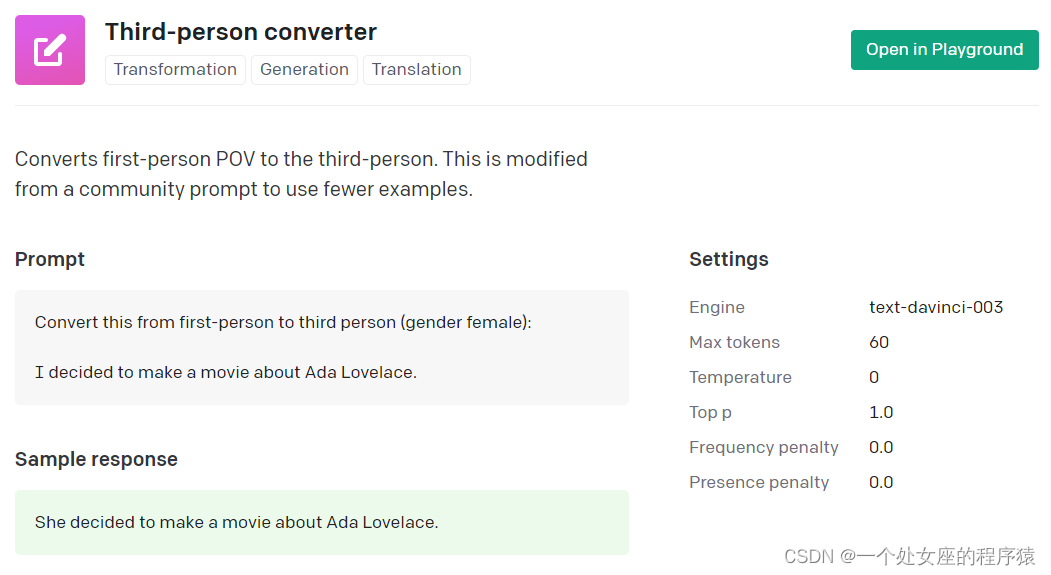Screen dimensions: 1051x575
Task: Click the Prompt heading
Action: tap(50, 259)
